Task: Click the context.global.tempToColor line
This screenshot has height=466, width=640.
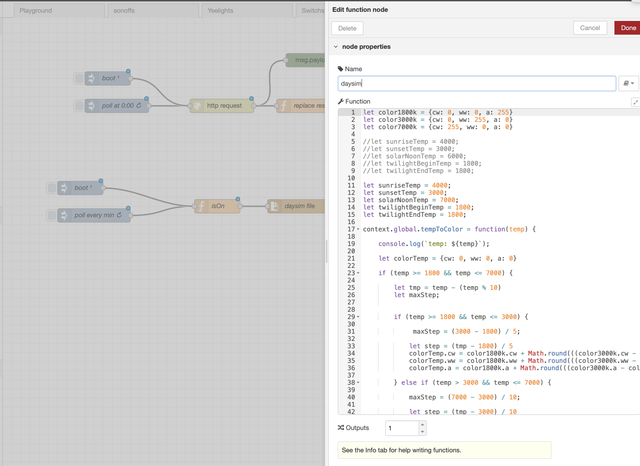Action: (449, 229)
